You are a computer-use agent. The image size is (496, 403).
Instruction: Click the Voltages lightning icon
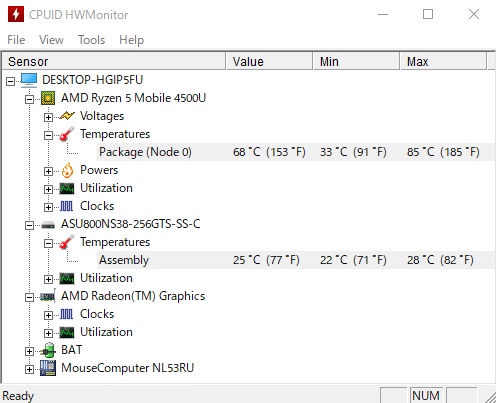point(67,116)
